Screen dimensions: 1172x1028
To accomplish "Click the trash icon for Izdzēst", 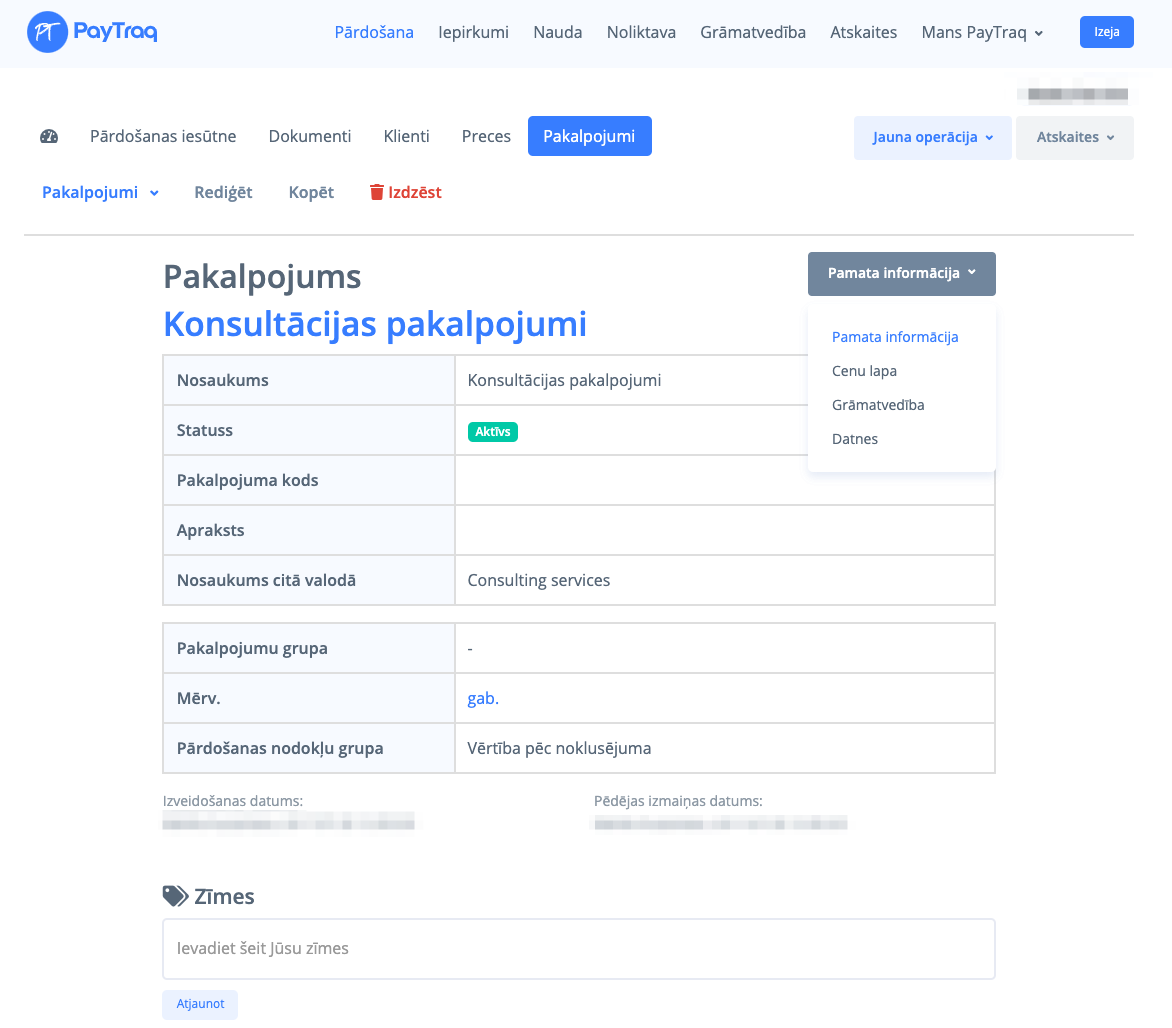I will click(377, 192).
